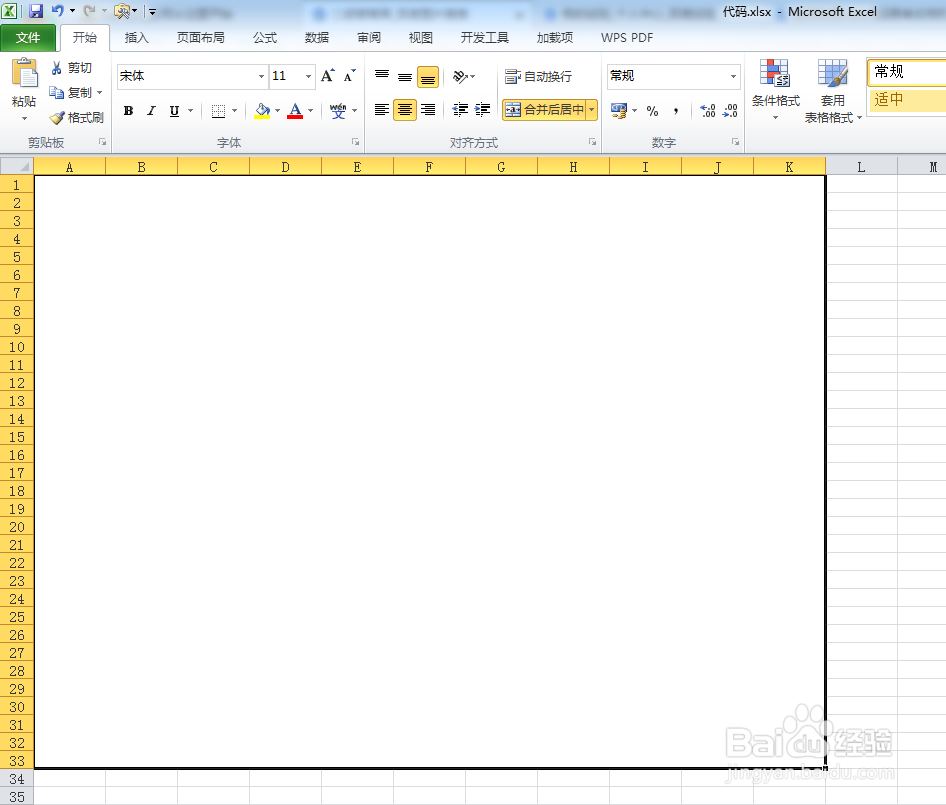Toggle Underline formatting
This screenshot has width=946, height=805.
point(174,111)
